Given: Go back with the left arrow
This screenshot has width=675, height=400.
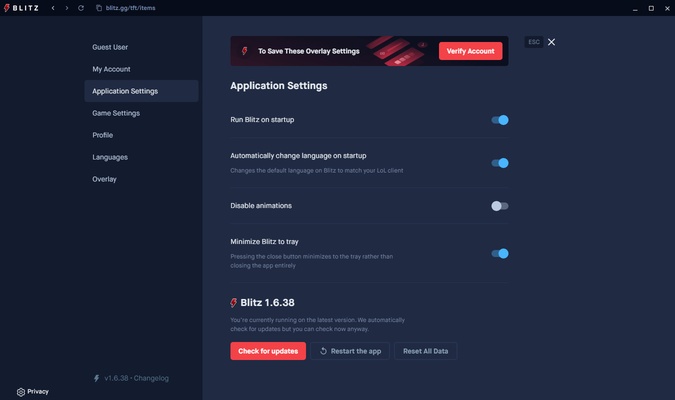Looking at the screenshot, I should point(53,8).
